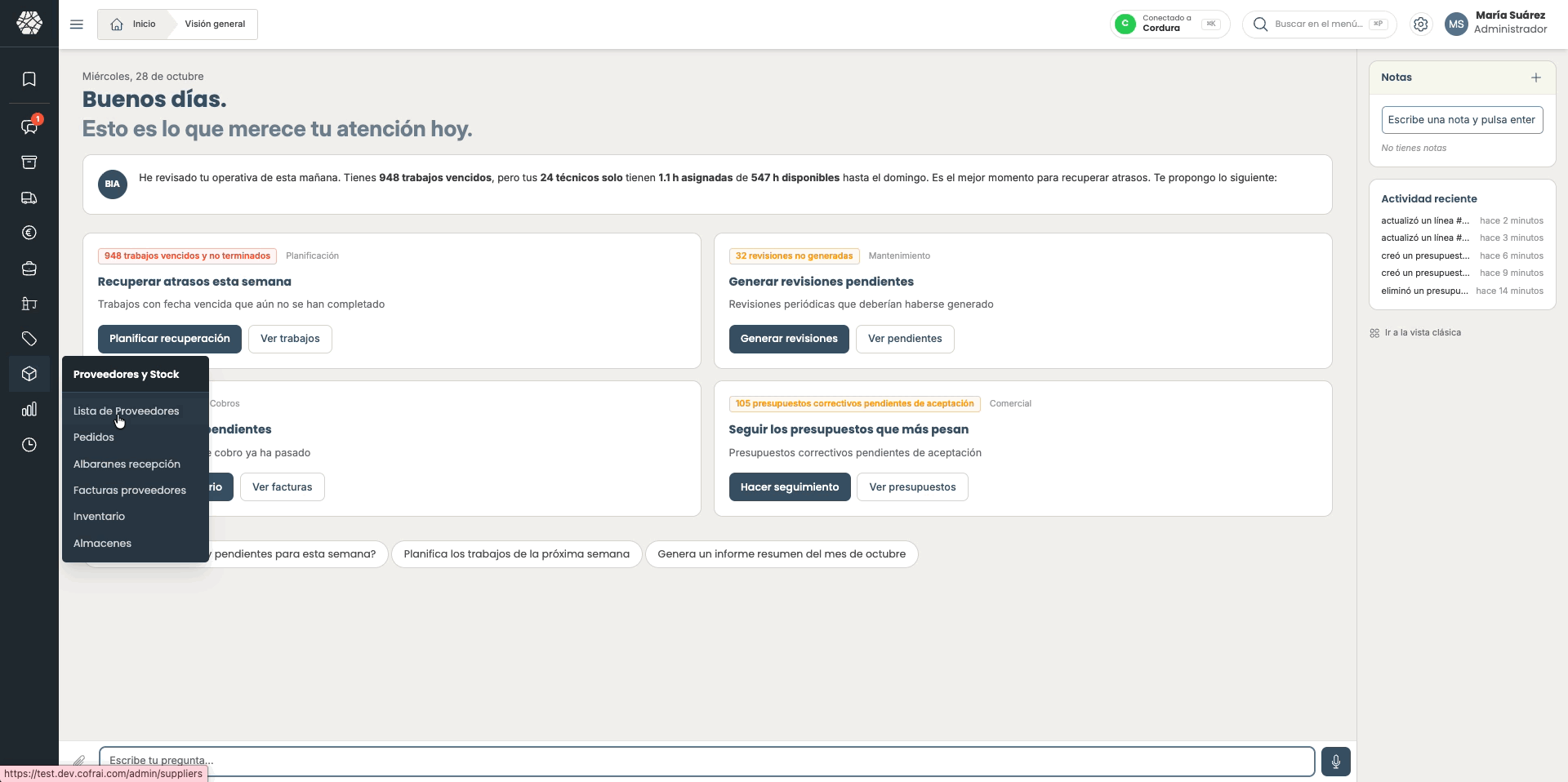This screenshot has height=782, width=1568.
Task: Click Generar revisiones button
Action: tap(789, 339)
